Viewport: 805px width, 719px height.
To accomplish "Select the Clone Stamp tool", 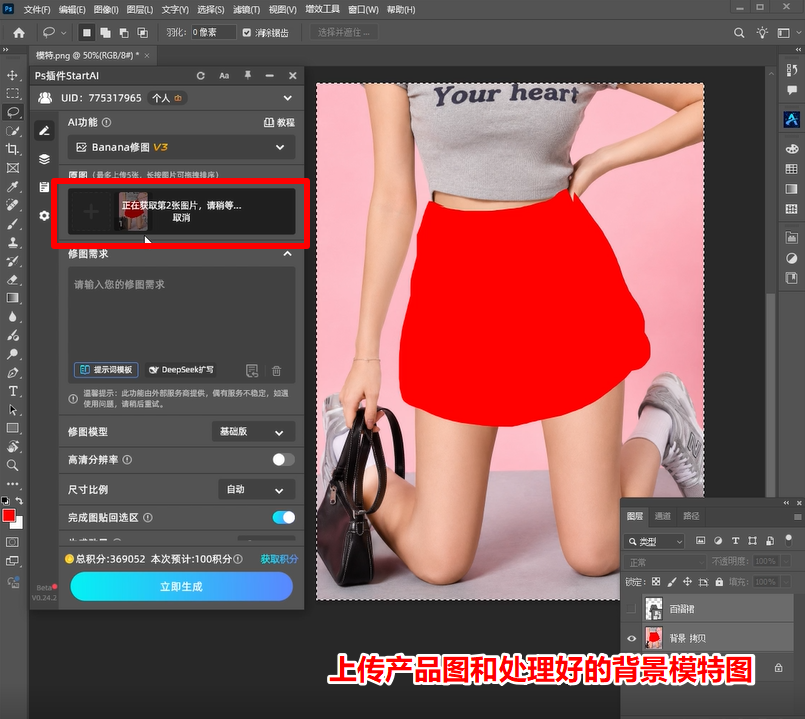I will click(x=12, y=242).
